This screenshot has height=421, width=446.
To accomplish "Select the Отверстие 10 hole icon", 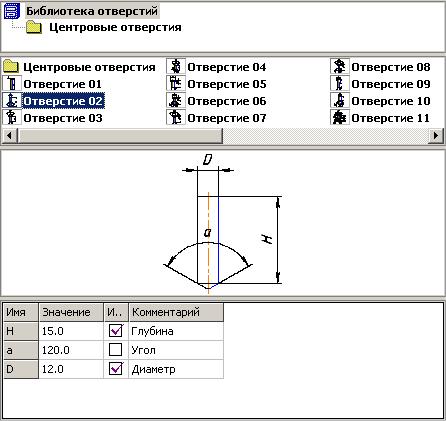I will (x=340, y=101).
